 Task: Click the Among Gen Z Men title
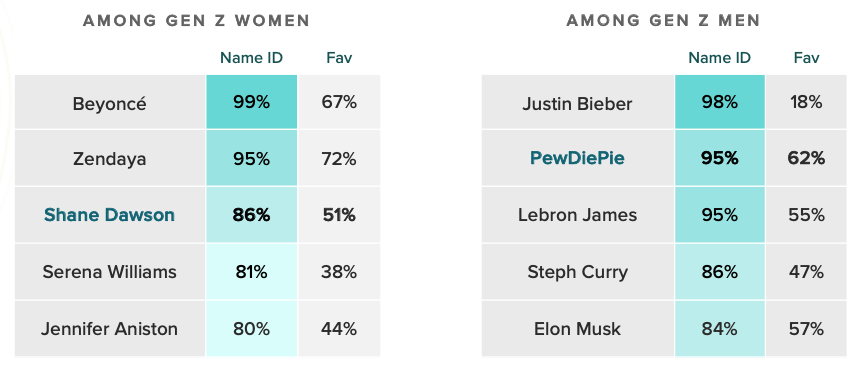pyautogui.click(x=663, y=21)
